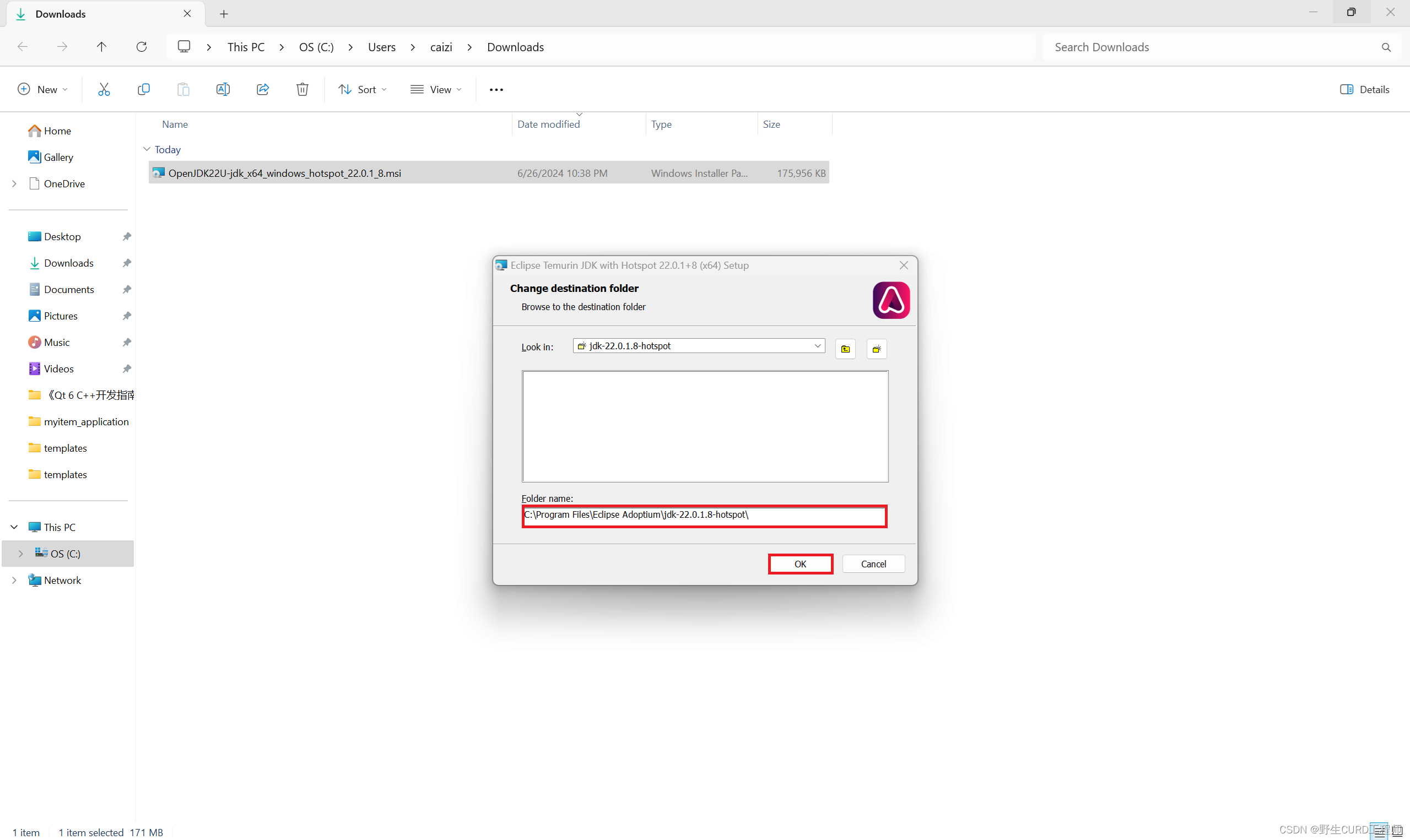The height and width of the screenshot is (840, 1410).
Task: Go up to parent directory arrow
Action: [101, 47]
